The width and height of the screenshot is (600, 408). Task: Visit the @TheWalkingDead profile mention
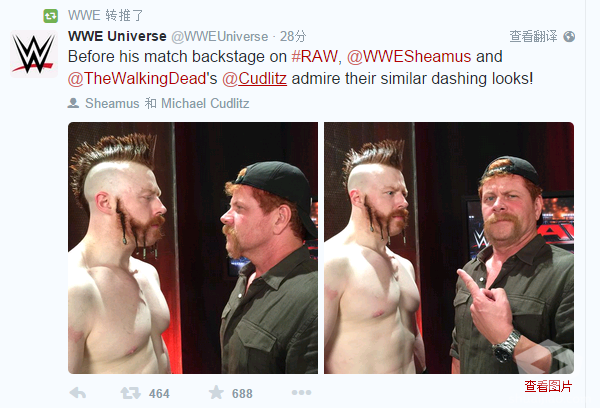coord(137,78)
